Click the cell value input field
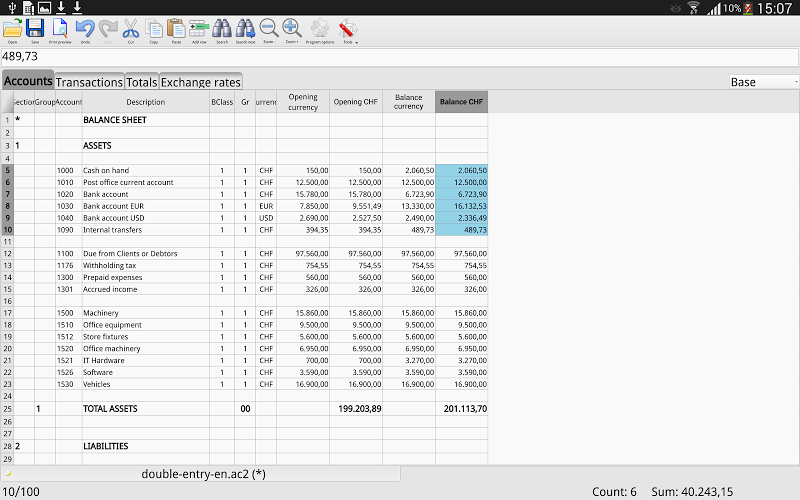The height and width of the screenshot is (500, 800). pos(399,57)
